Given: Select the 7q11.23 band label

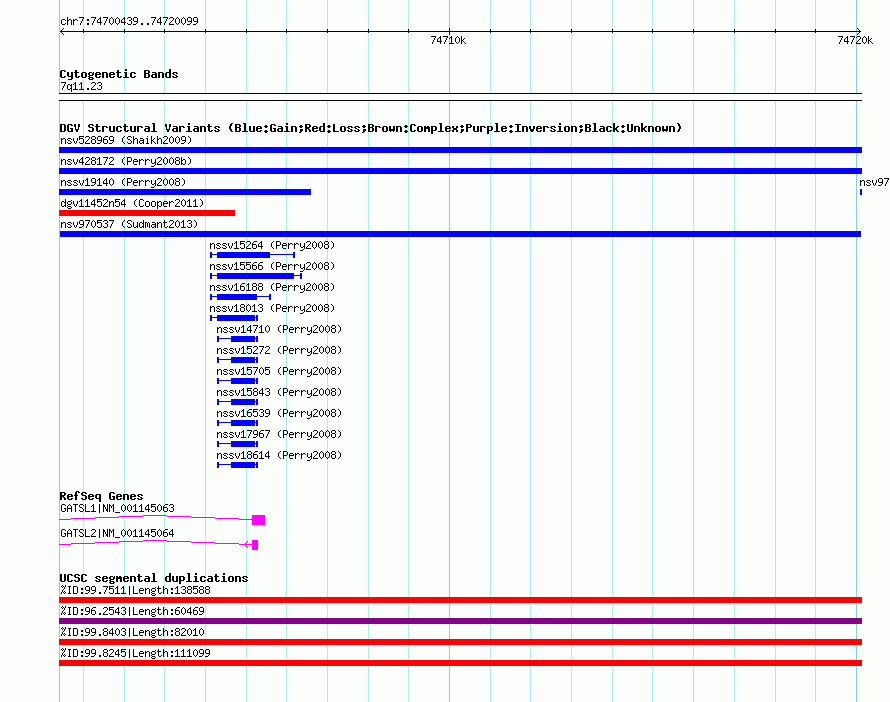Looking at the screenshot, I should click(81, 86).
